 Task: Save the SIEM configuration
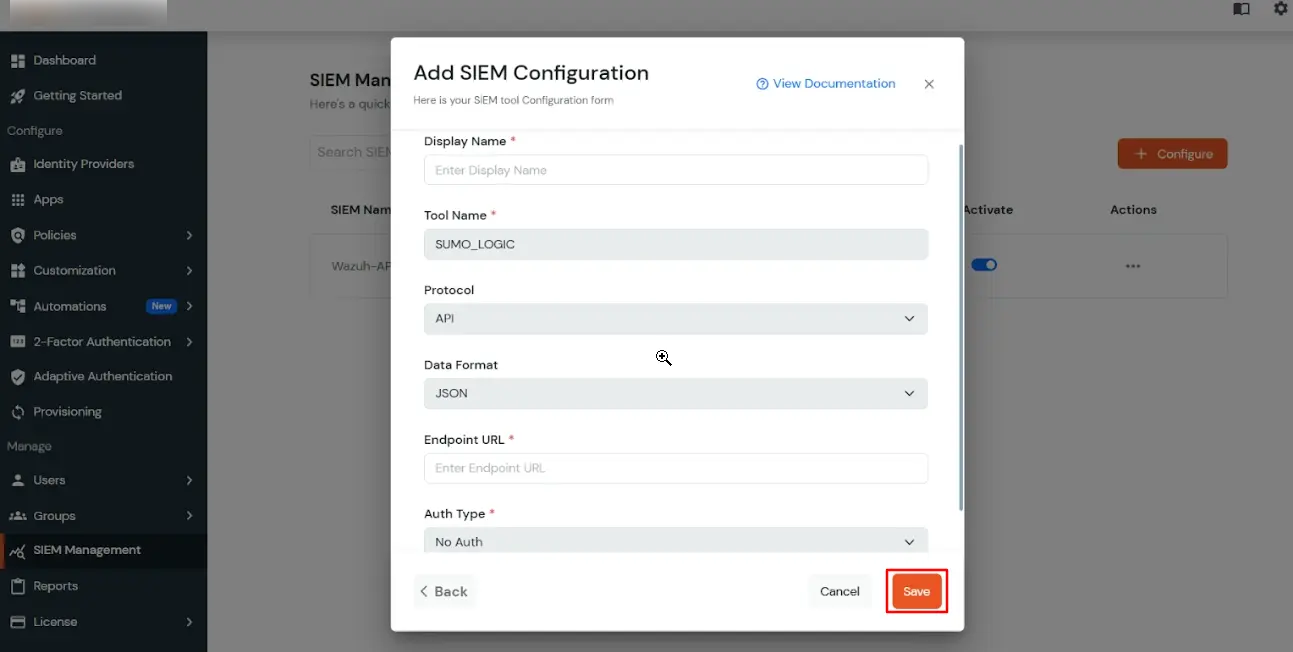click(x=916, y=591)
